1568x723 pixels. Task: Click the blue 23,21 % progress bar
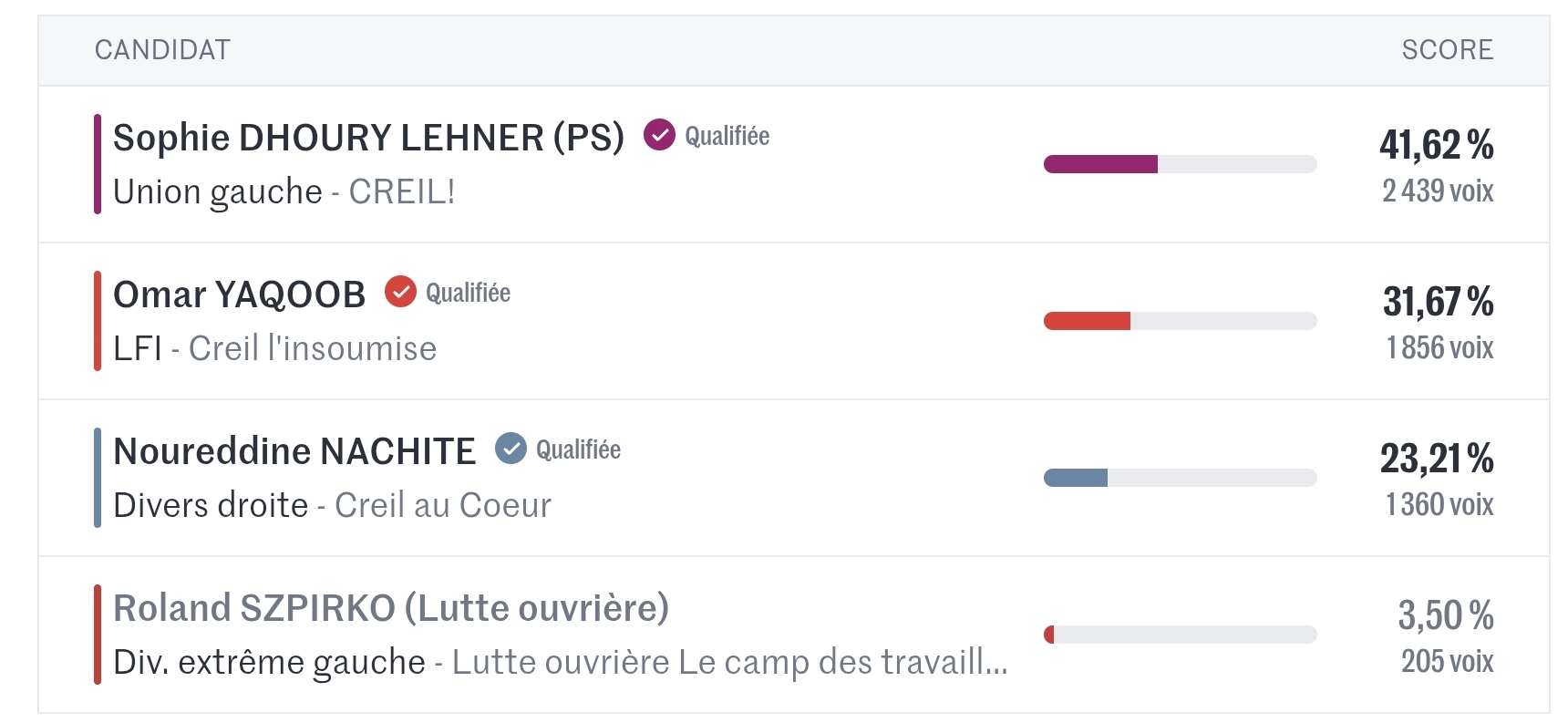pos(1180,478)
